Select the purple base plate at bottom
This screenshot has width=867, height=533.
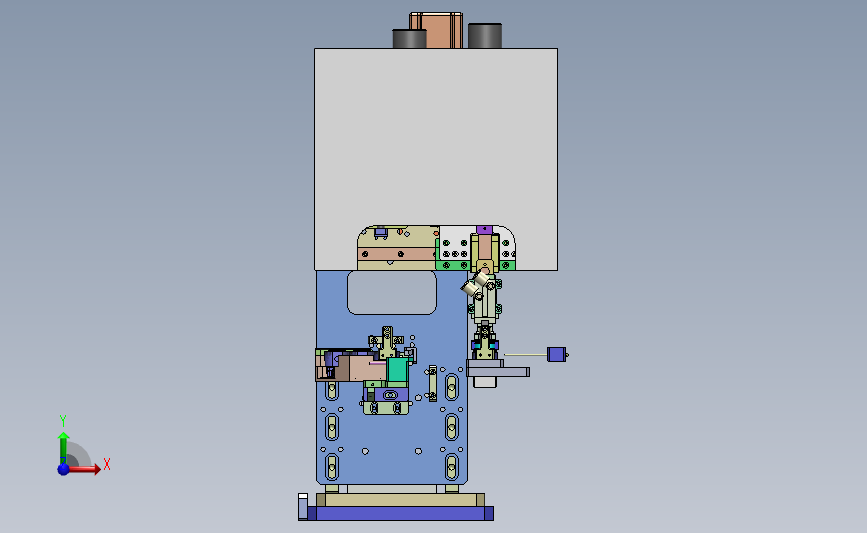(400, 514)
